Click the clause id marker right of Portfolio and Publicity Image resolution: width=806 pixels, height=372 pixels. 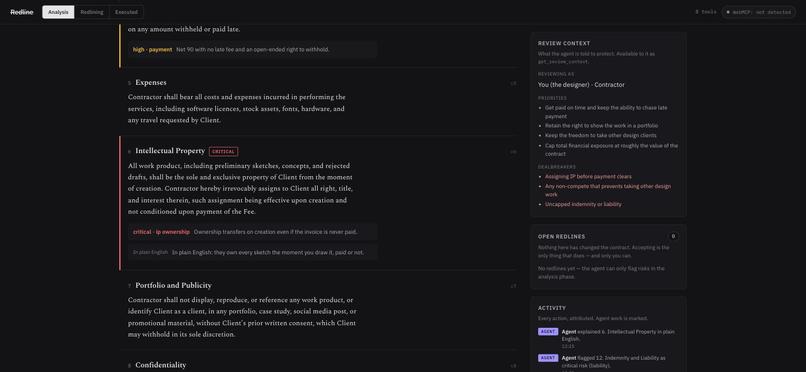tap(513, 286)
